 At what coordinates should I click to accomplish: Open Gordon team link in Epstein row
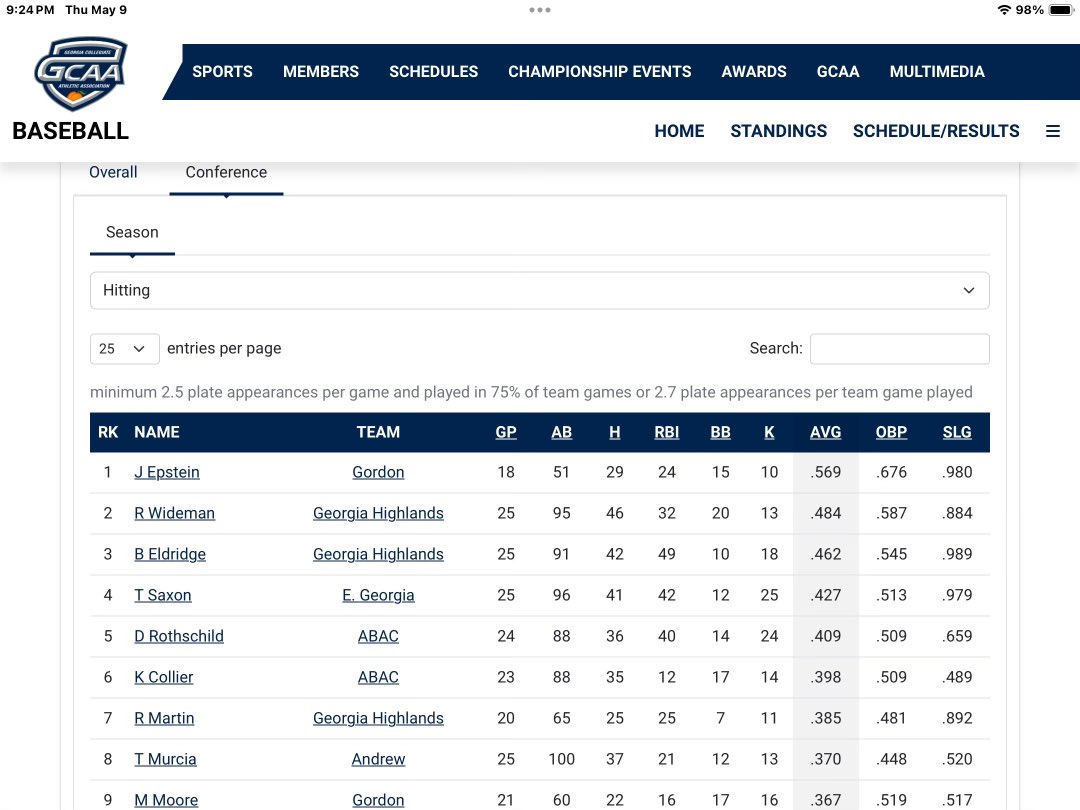click(378, 472)
